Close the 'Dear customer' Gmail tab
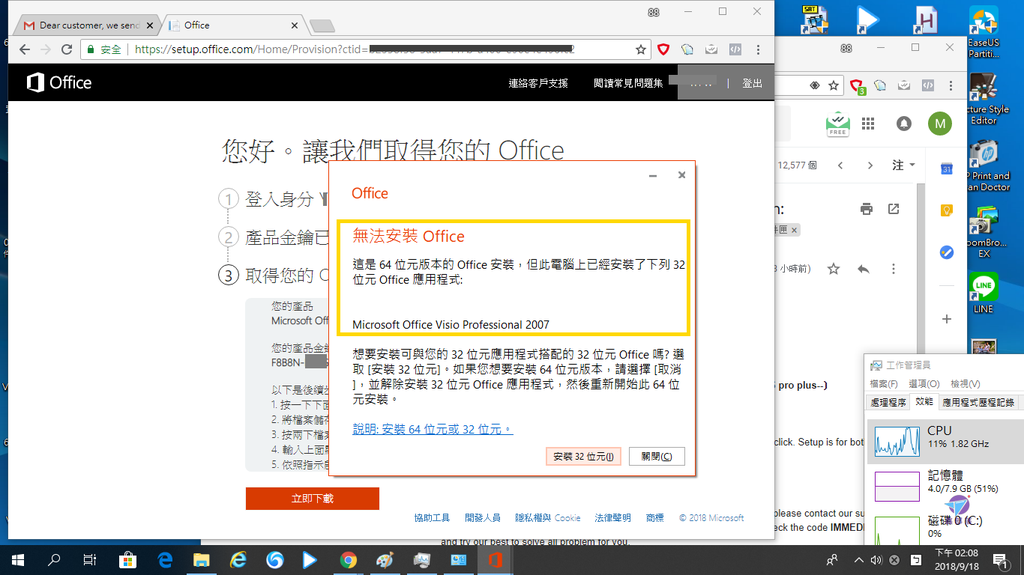1024x575 pixels. [150, 25]
